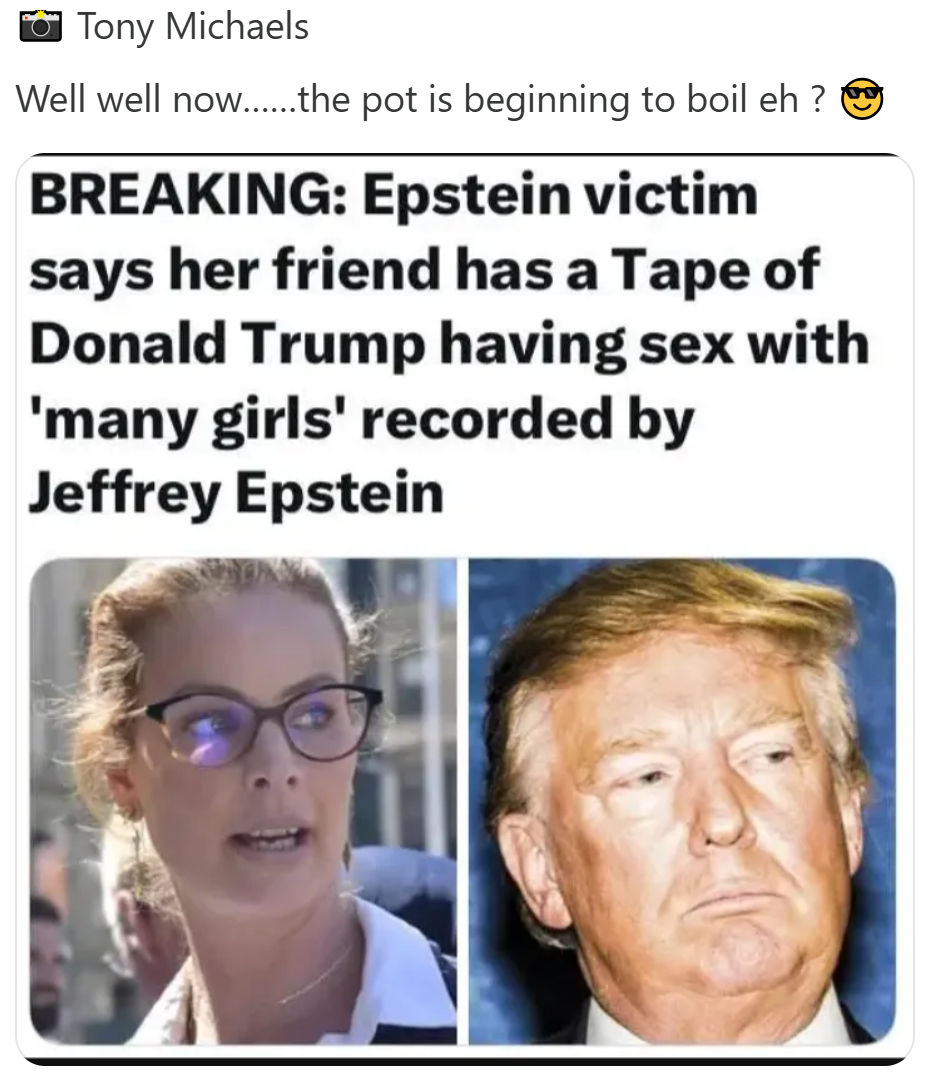Click the sunglasses smiley emoji
945x1073 pixels.
862,100
